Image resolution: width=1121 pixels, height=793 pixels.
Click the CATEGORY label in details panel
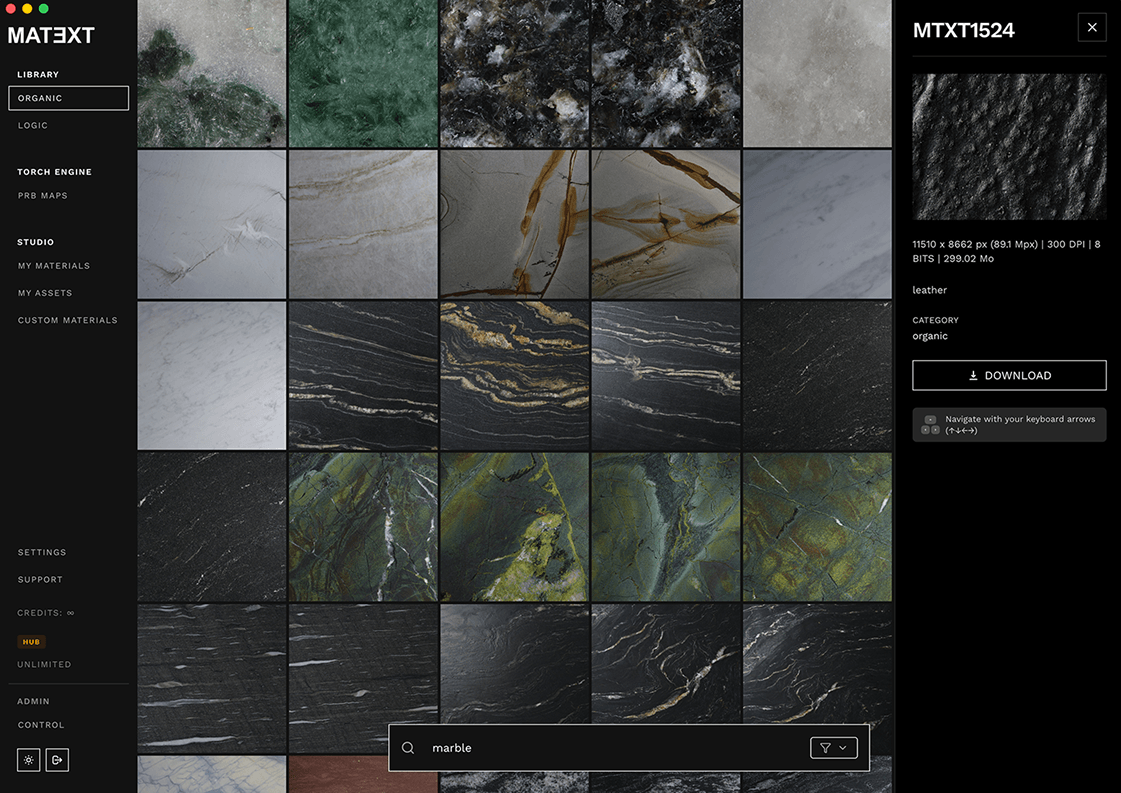(935, 320)
